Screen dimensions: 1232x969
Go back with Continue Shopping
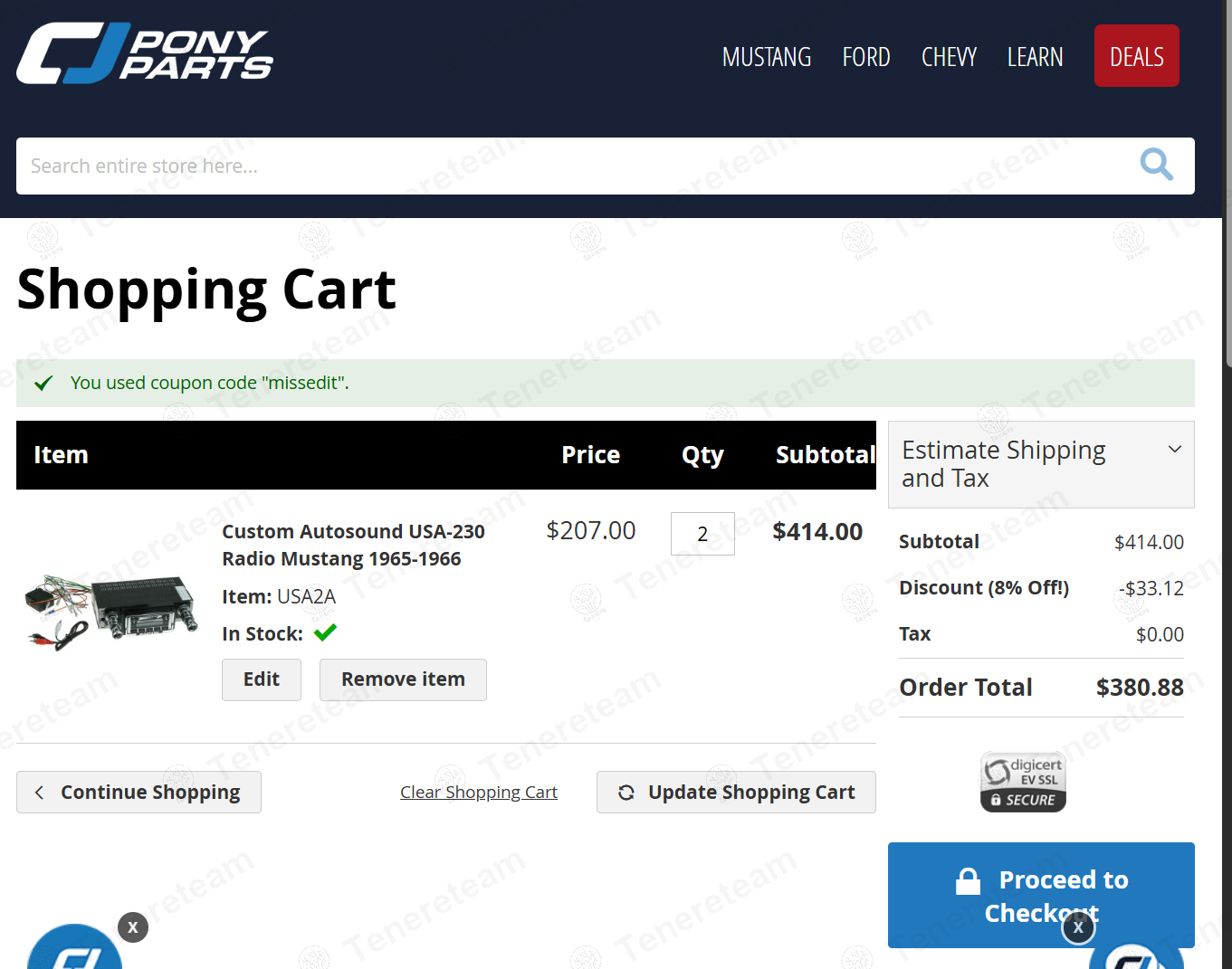[x=138, y=793]
